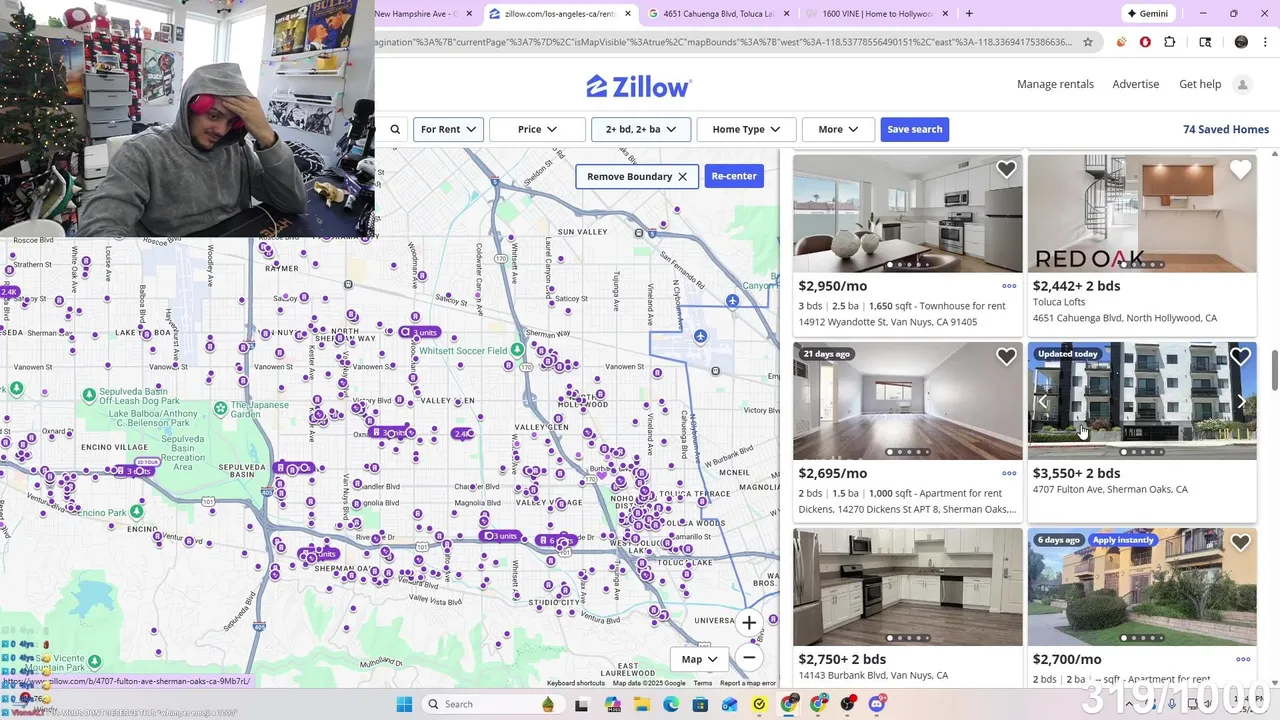Image resolution: width=1280 pixels, height=720 pixels.
Task: Bookmark this page with the star icon
Action: pos(1089,42)
